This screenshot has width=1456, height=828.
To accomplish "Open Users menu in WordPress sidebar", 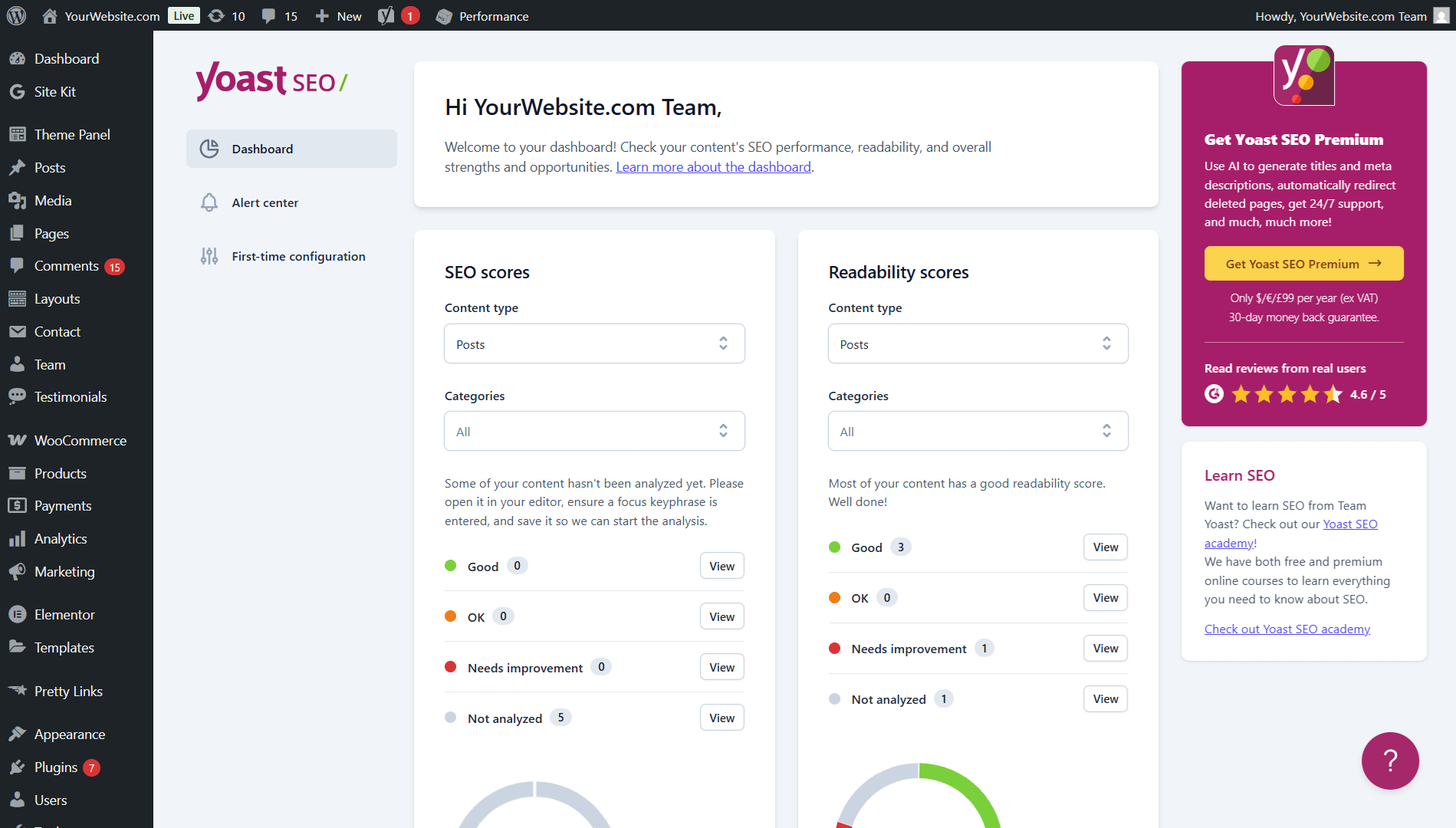I will coord(77,800).
